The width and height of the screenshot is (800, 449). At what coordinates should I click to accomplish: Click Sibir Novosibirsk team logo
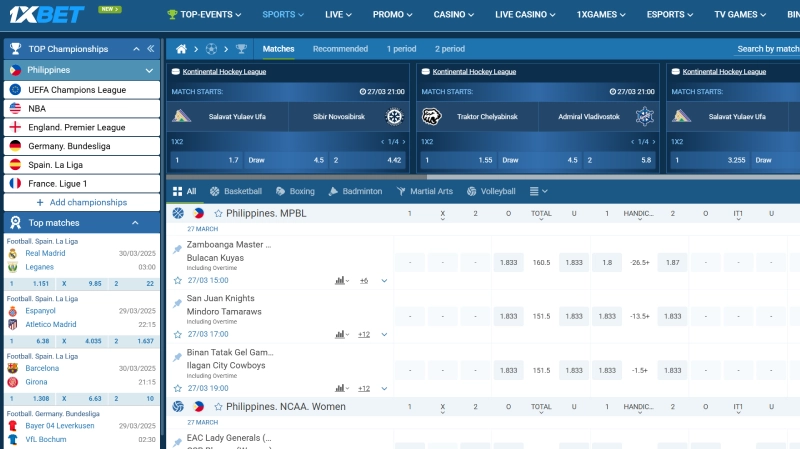(x=394, y=116)
